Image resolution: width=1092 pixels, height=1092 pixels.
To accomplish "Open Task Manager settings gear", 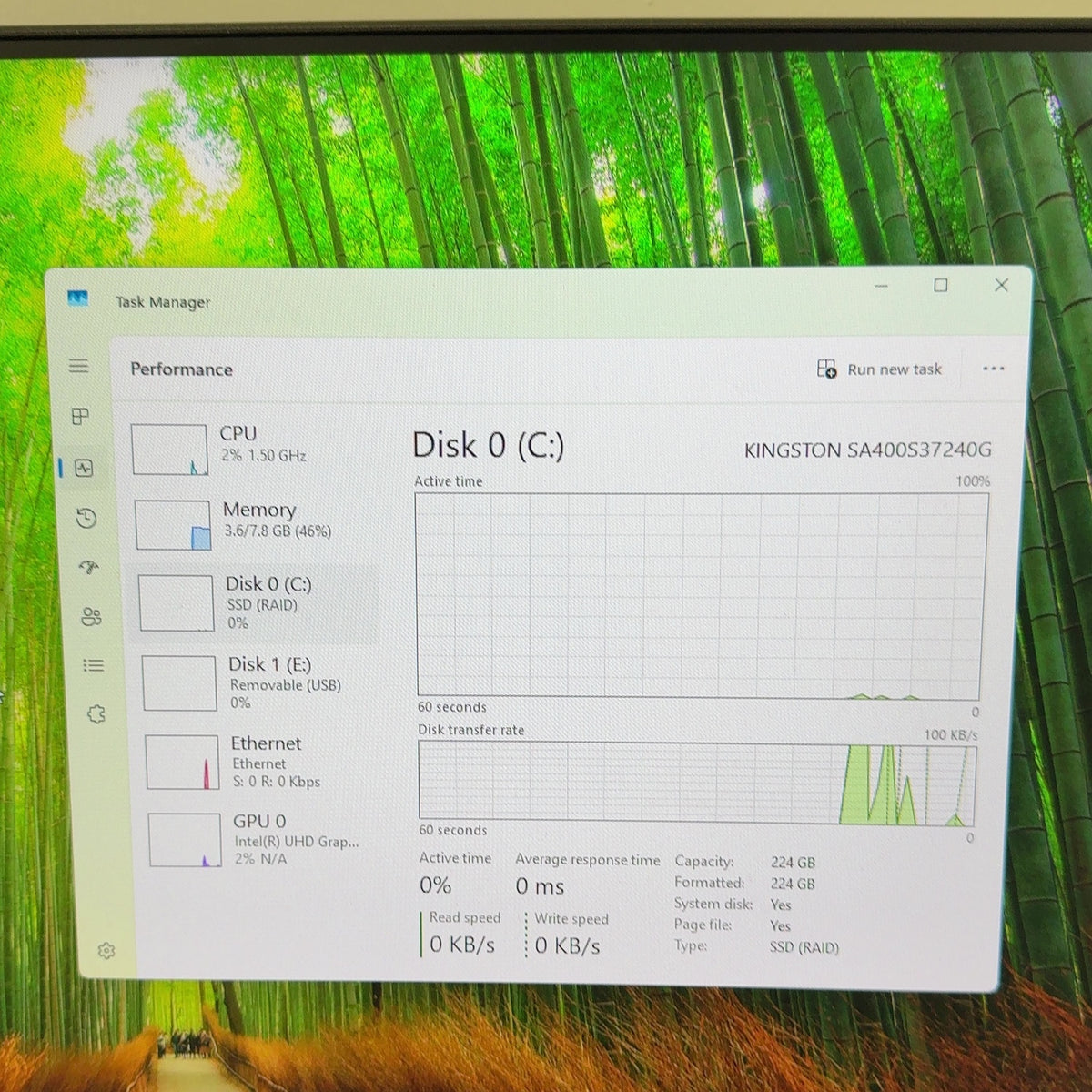I will [x=106, y=951].
